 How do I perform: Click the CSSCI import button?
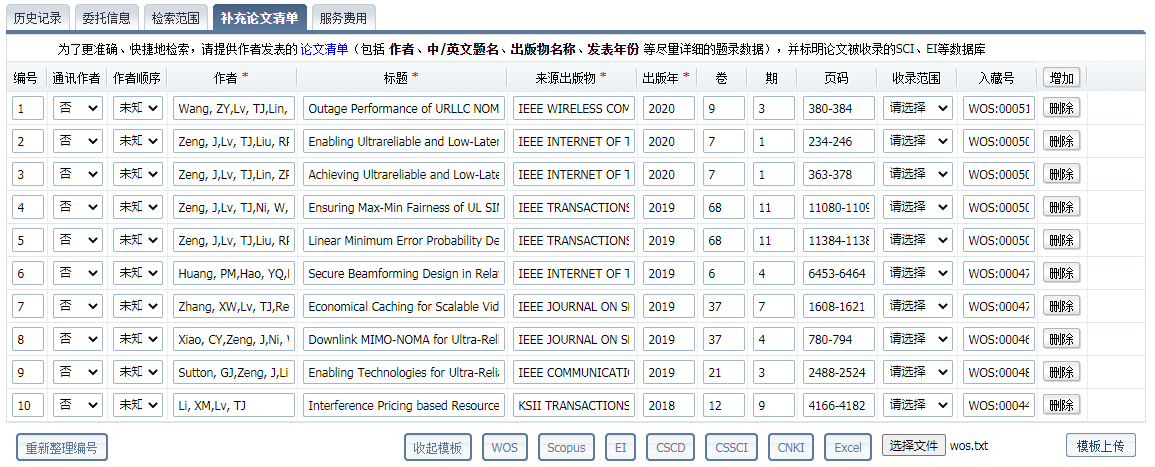coord(731,447)
